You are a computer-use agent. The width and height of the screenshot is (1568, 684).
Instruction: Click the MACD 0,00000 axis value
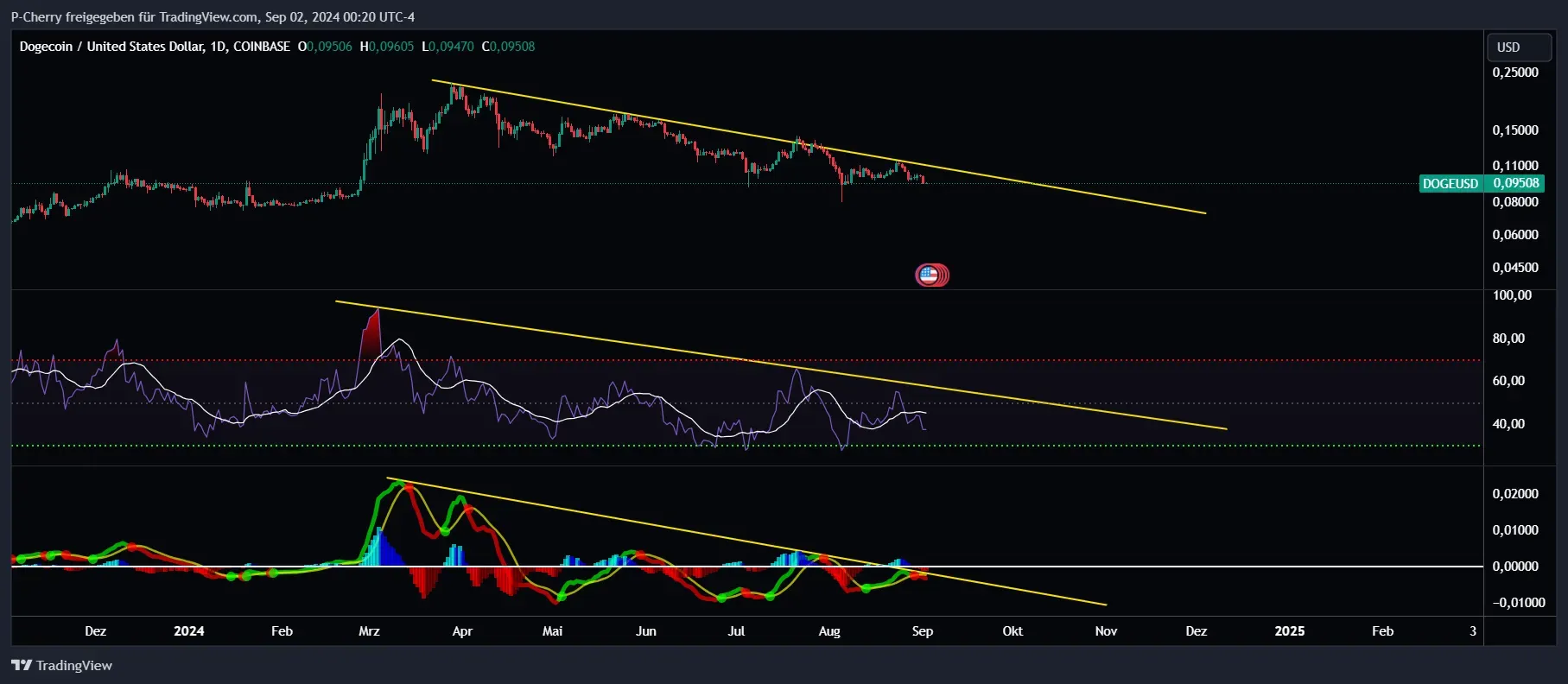pyautogui.click(x=1515, y=567)
